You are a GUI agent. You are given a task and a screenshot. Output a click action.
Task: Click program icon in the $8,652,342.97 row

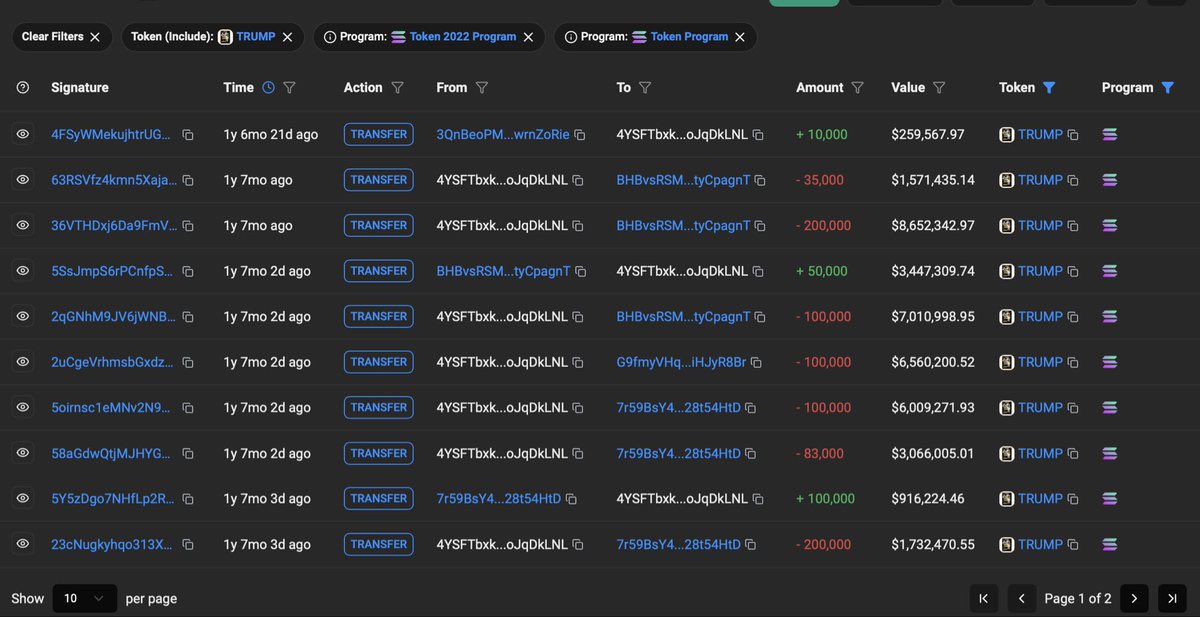click(x=1110, y=225)
